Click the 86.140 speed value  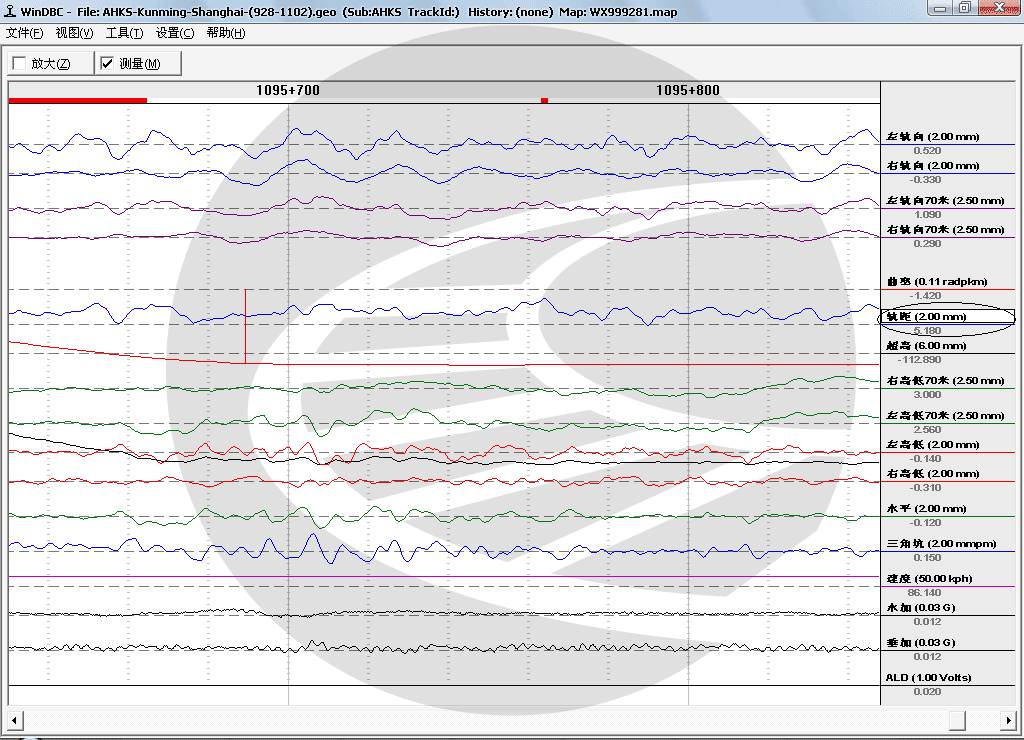click(924, 592)
